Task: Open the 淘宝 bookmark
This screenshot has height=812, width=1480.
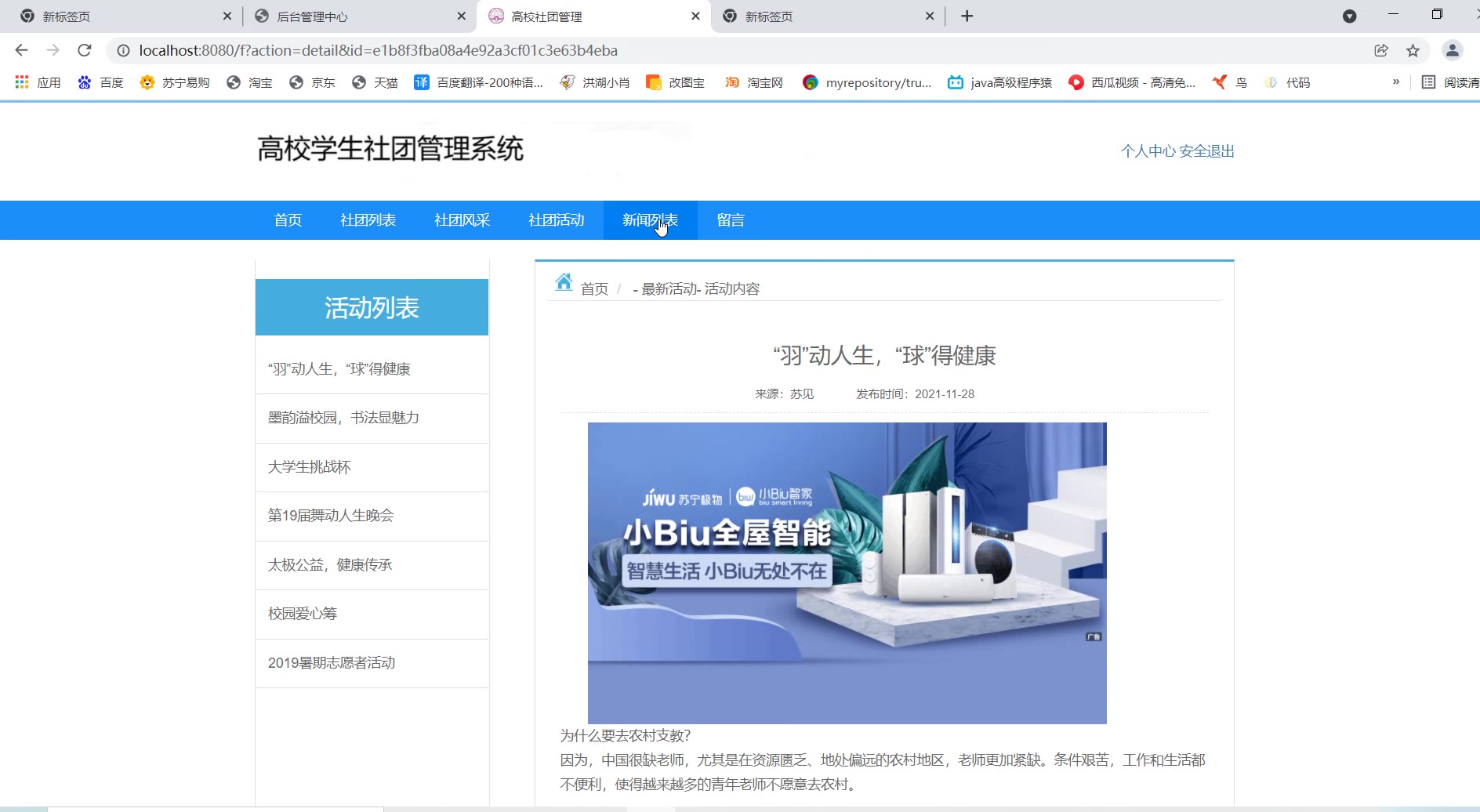Action: pos(249,82)
